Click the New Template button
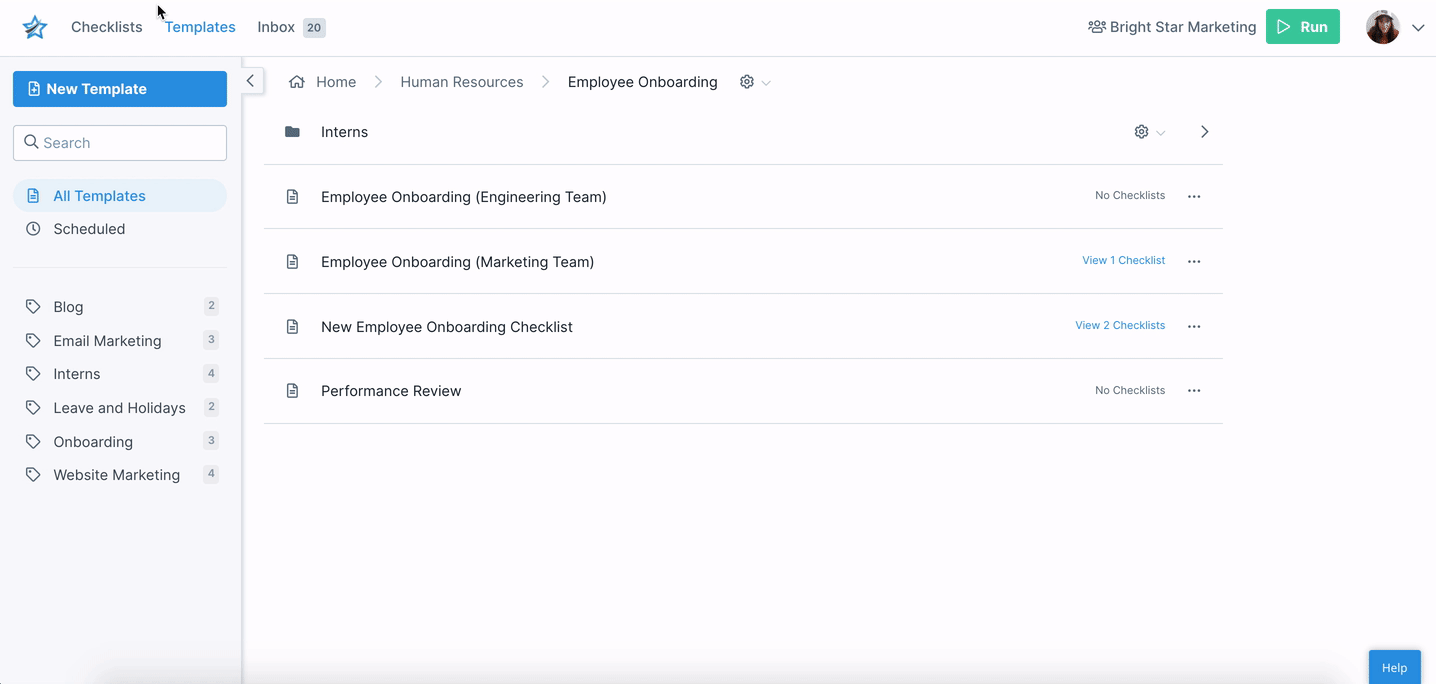The height and width of the screenshot is (684, 1436). pos(120,89)
